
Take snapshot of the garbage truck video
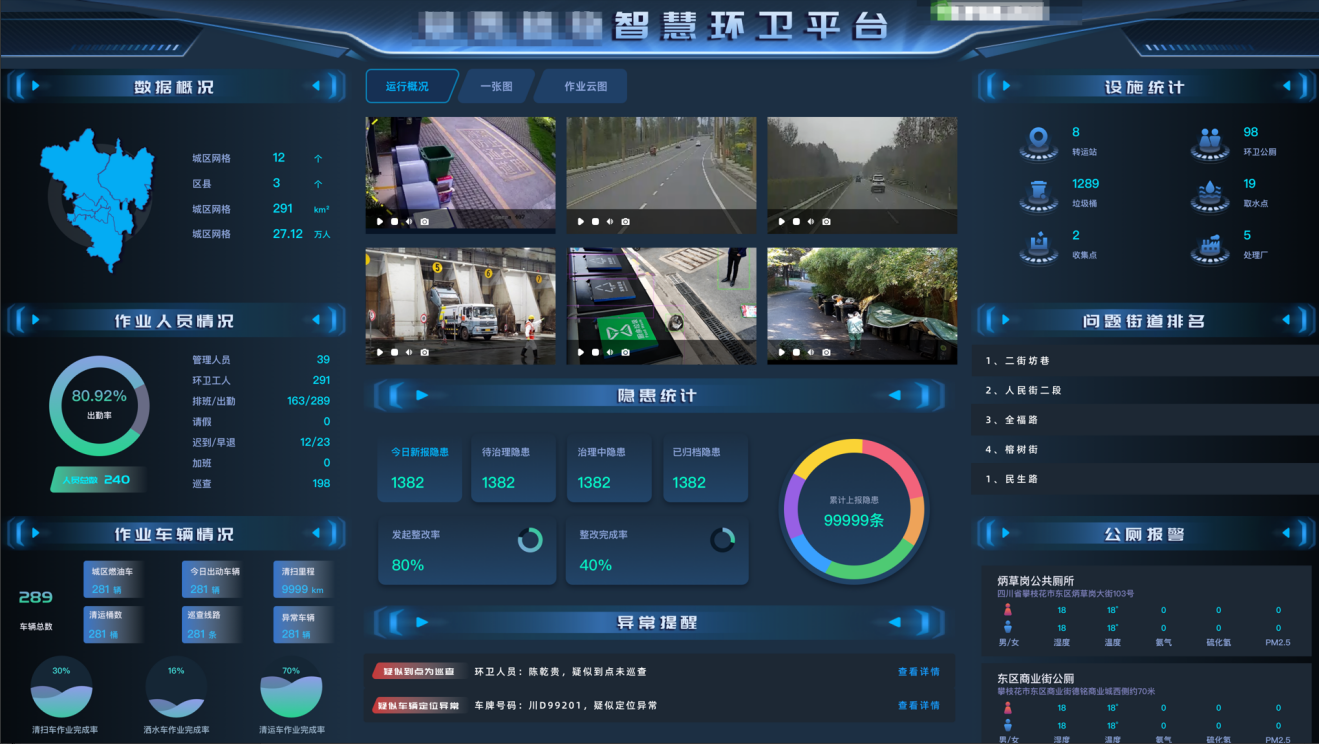[x=424, y=352]
